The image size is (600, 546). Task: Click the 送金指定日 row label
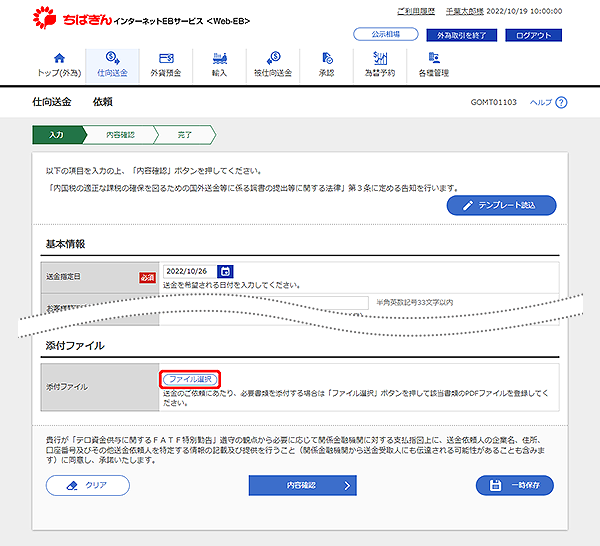coord(63,276)
